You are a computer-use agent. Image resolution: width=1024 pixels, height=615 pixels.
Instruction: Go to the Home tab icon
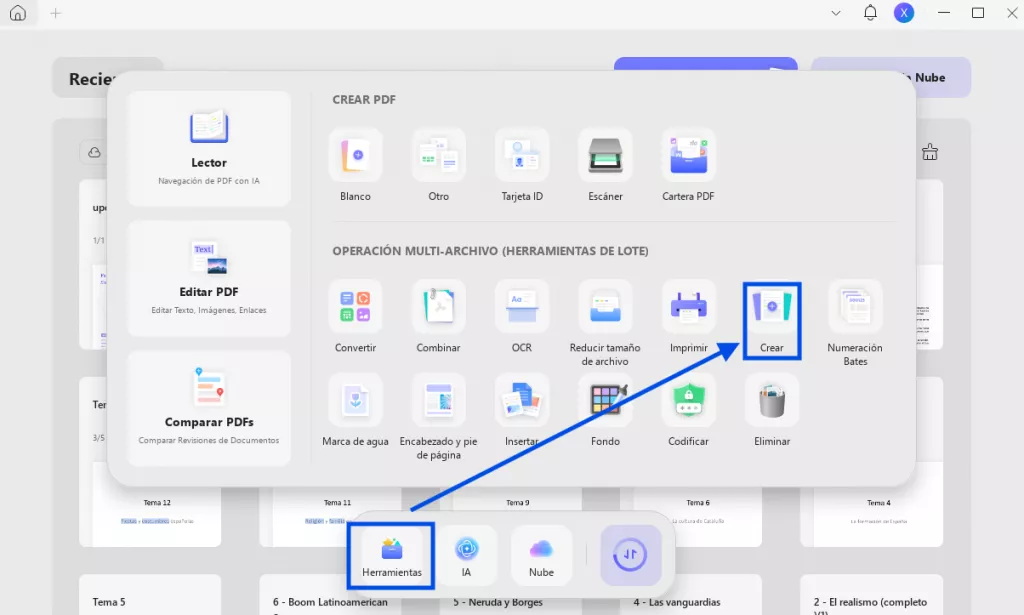pyautogui.click(x=18, y=13)
